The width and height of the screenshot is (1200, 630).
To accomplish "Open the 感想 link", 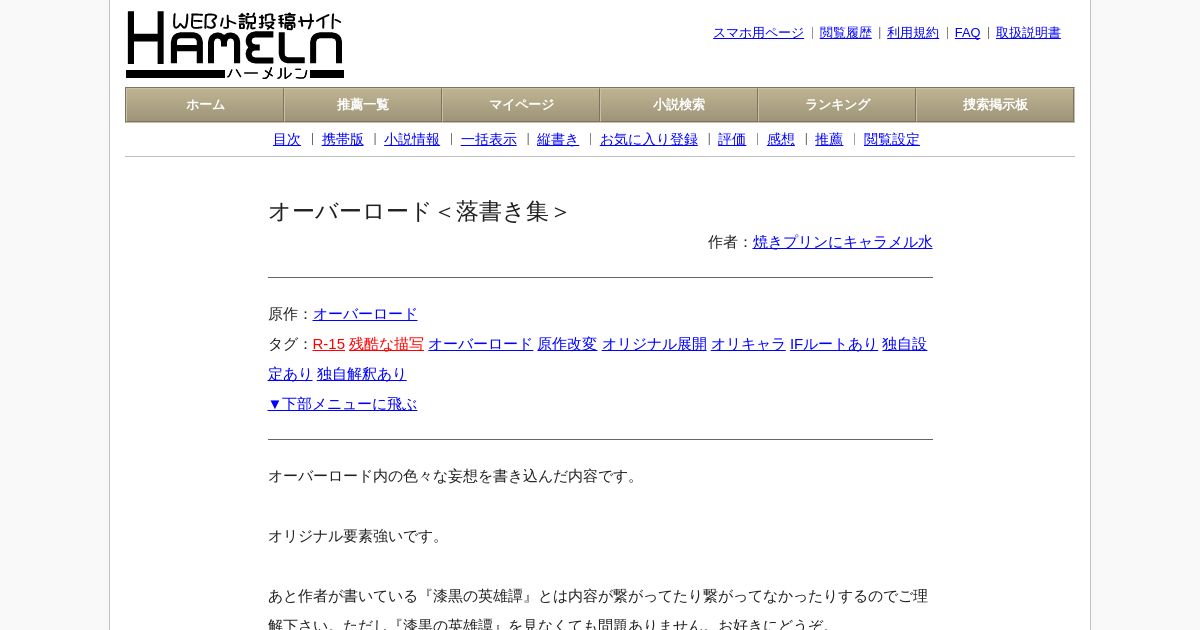I will (781, 140).
